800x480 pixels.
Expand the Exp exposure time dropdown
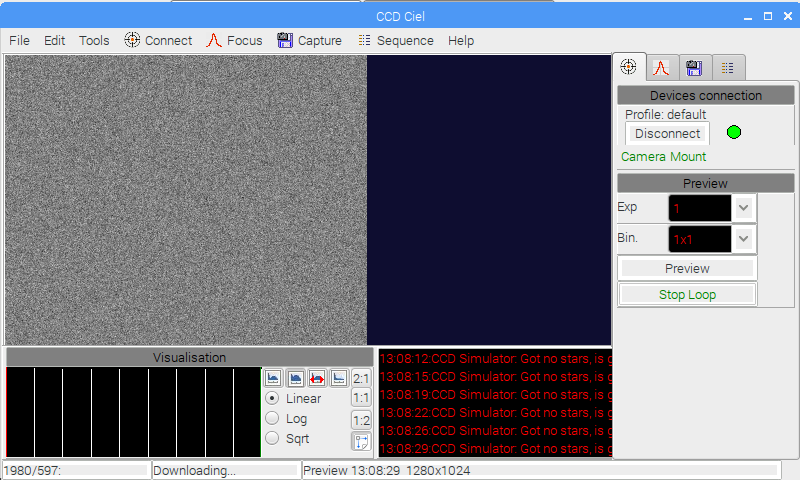coord(743,208)
